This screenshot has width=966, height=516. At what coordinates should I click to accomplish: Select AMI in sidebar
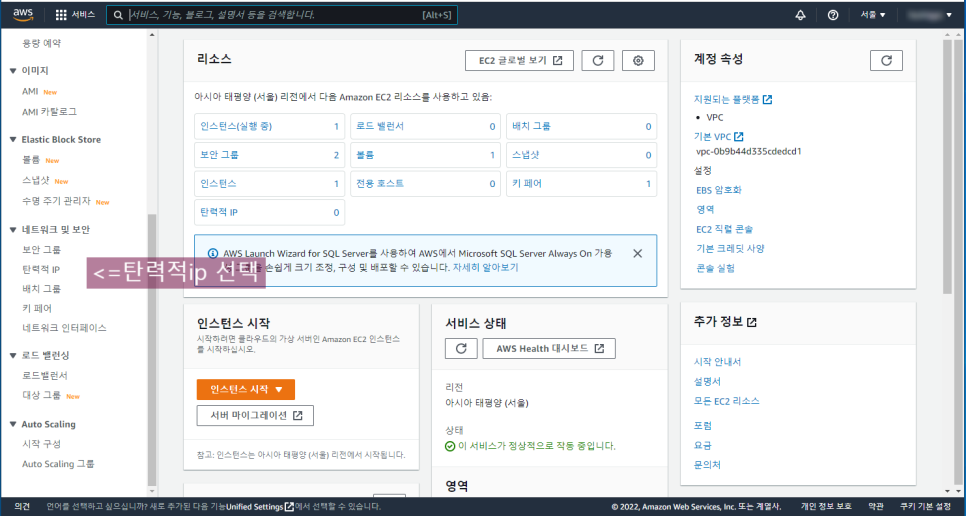(x=30, y=91)
